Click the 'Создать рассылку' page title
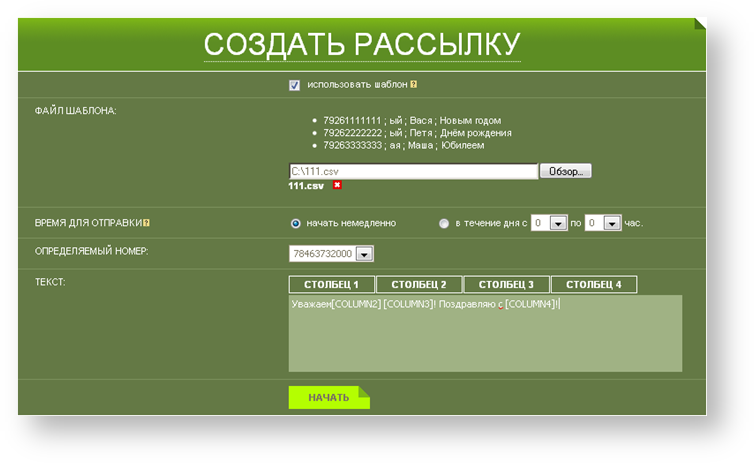 362,45
